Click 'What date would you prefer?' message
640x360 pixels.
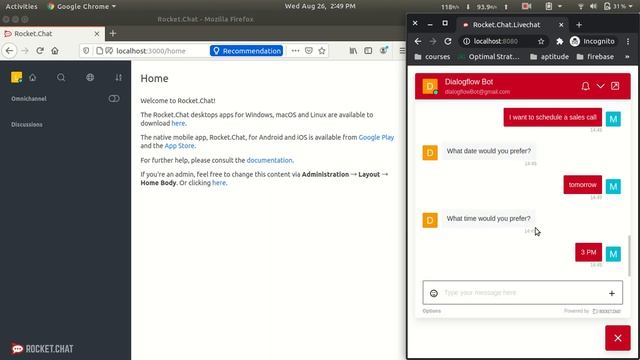489,151
